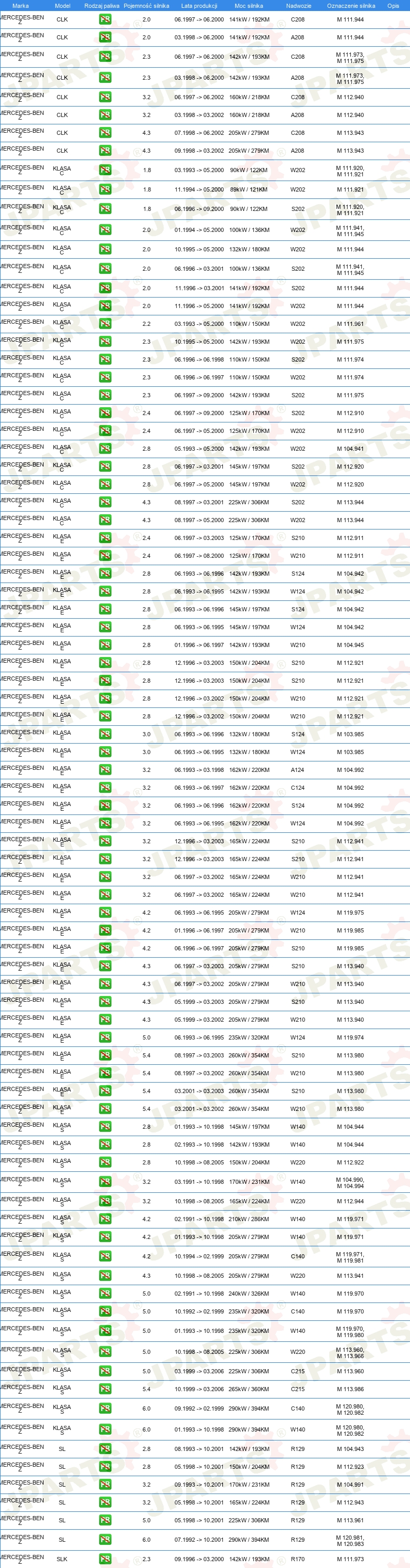Click fuel icon in Klasa E A124 row

[x=105, y=770]
